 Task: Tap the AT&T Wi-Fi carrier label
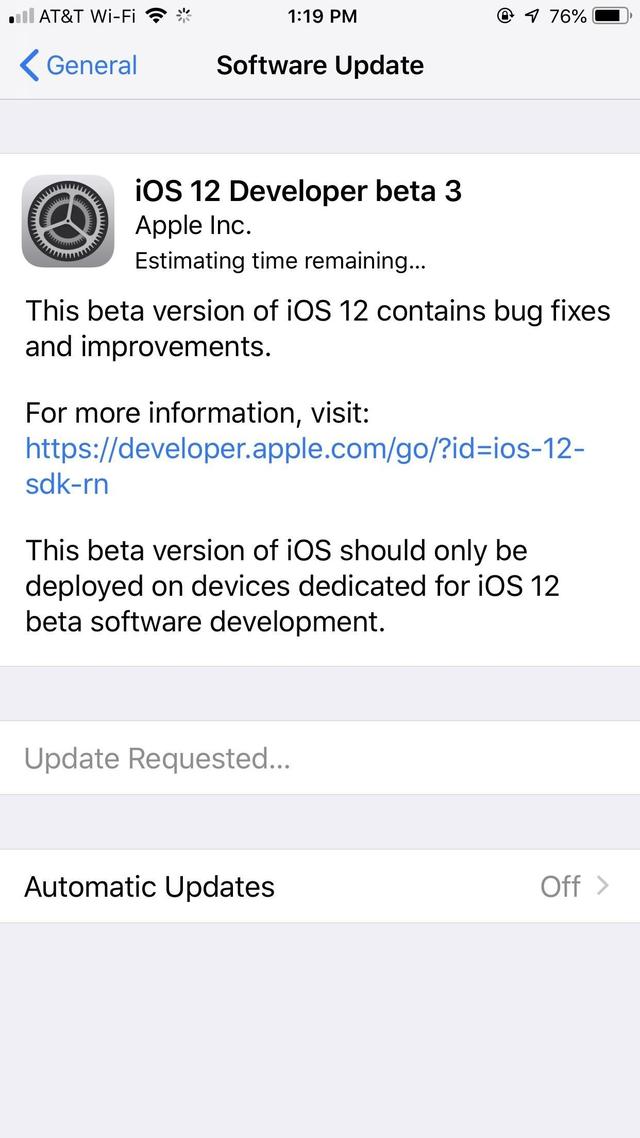[87, 16]
